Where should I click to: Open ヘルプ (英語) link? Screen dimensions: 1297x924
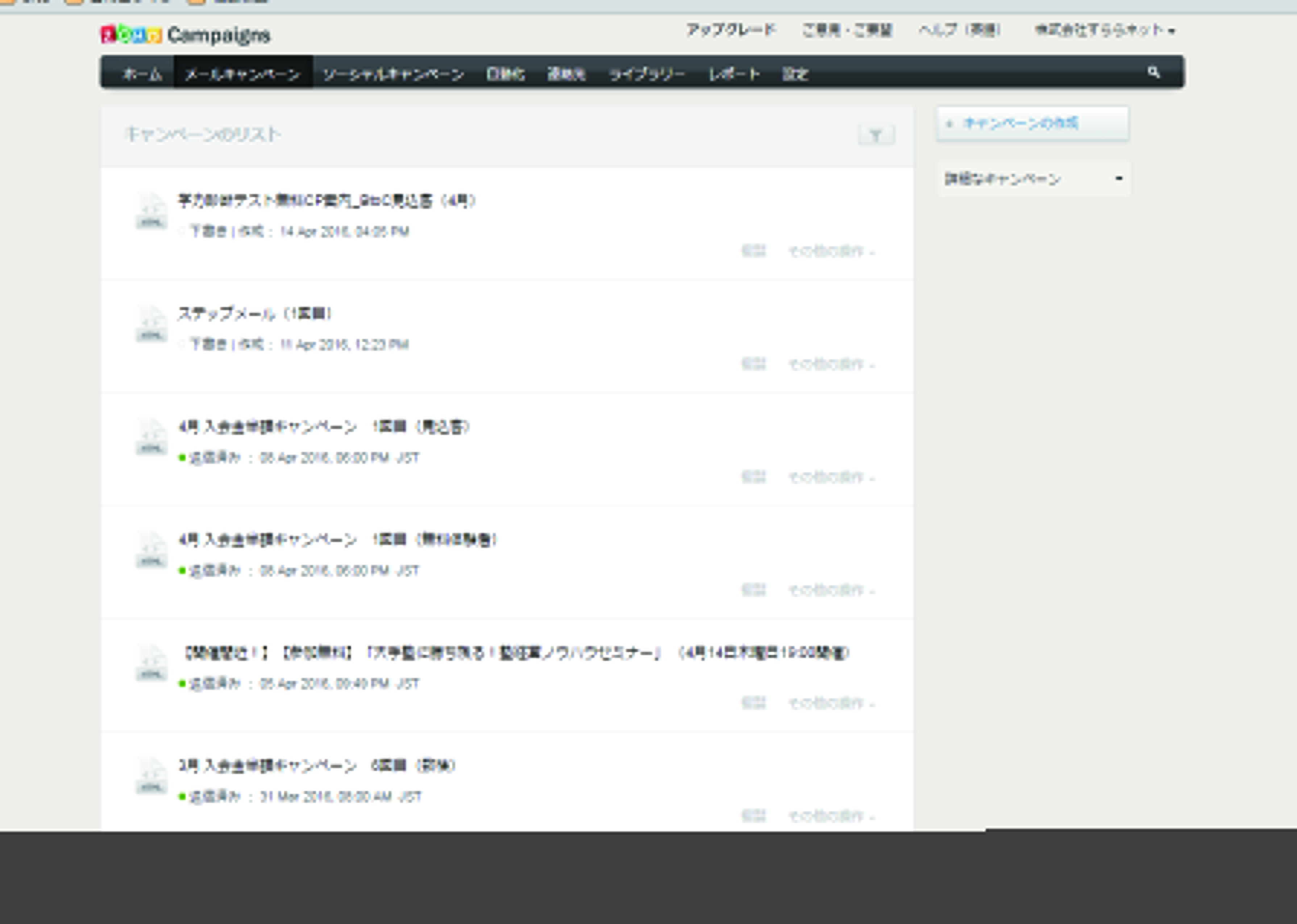coord(960,30)
